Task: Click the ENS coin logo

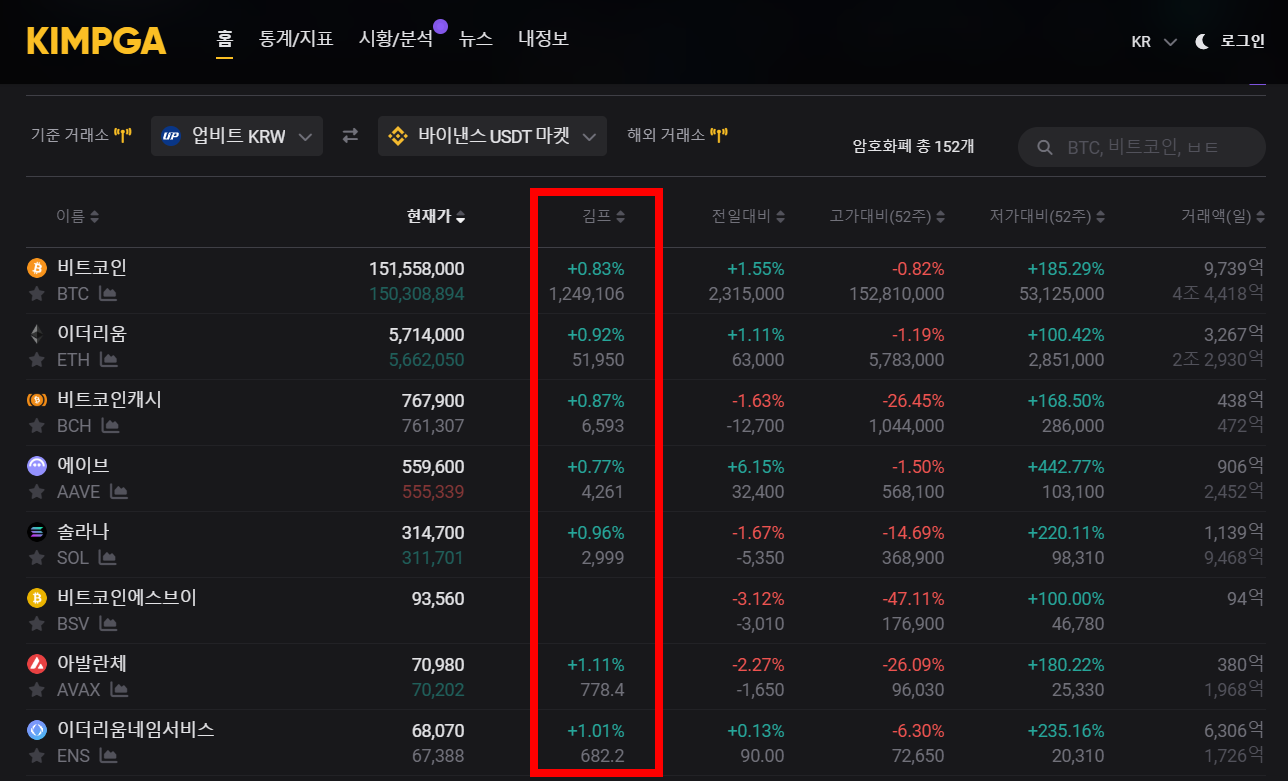Action: tap(37, 730)
